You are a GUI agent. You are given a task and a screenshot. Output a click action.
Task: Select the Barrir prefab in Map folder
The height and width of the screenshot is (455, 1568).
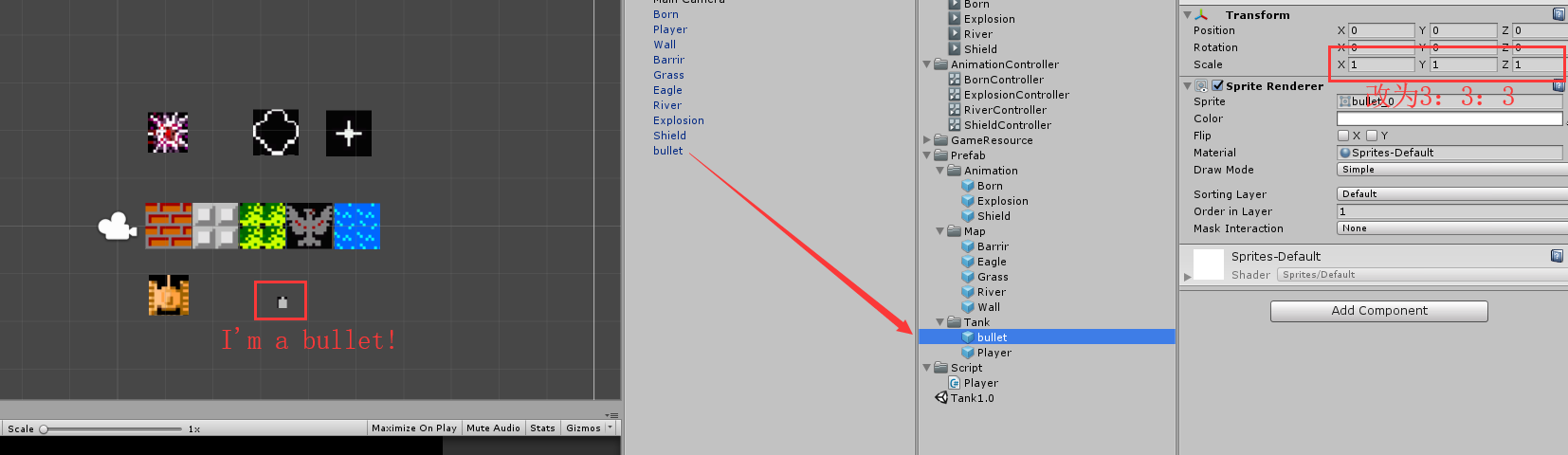coord(992,246)
